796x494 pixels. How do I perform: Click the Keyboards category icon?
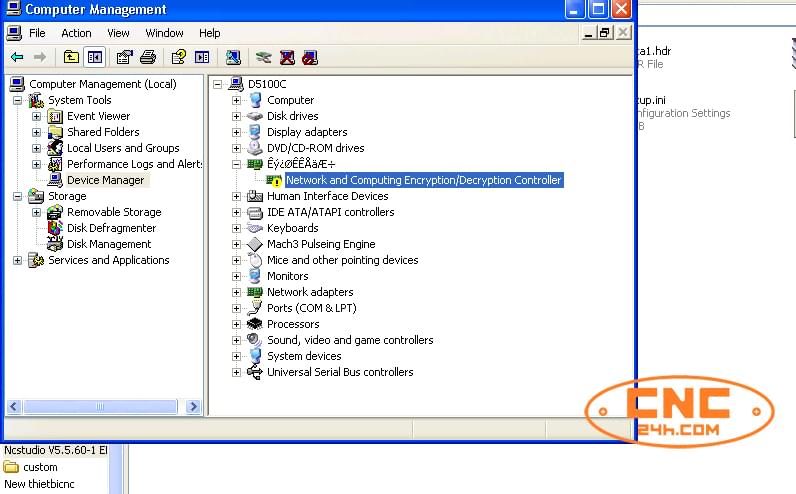tap(254, 228)
